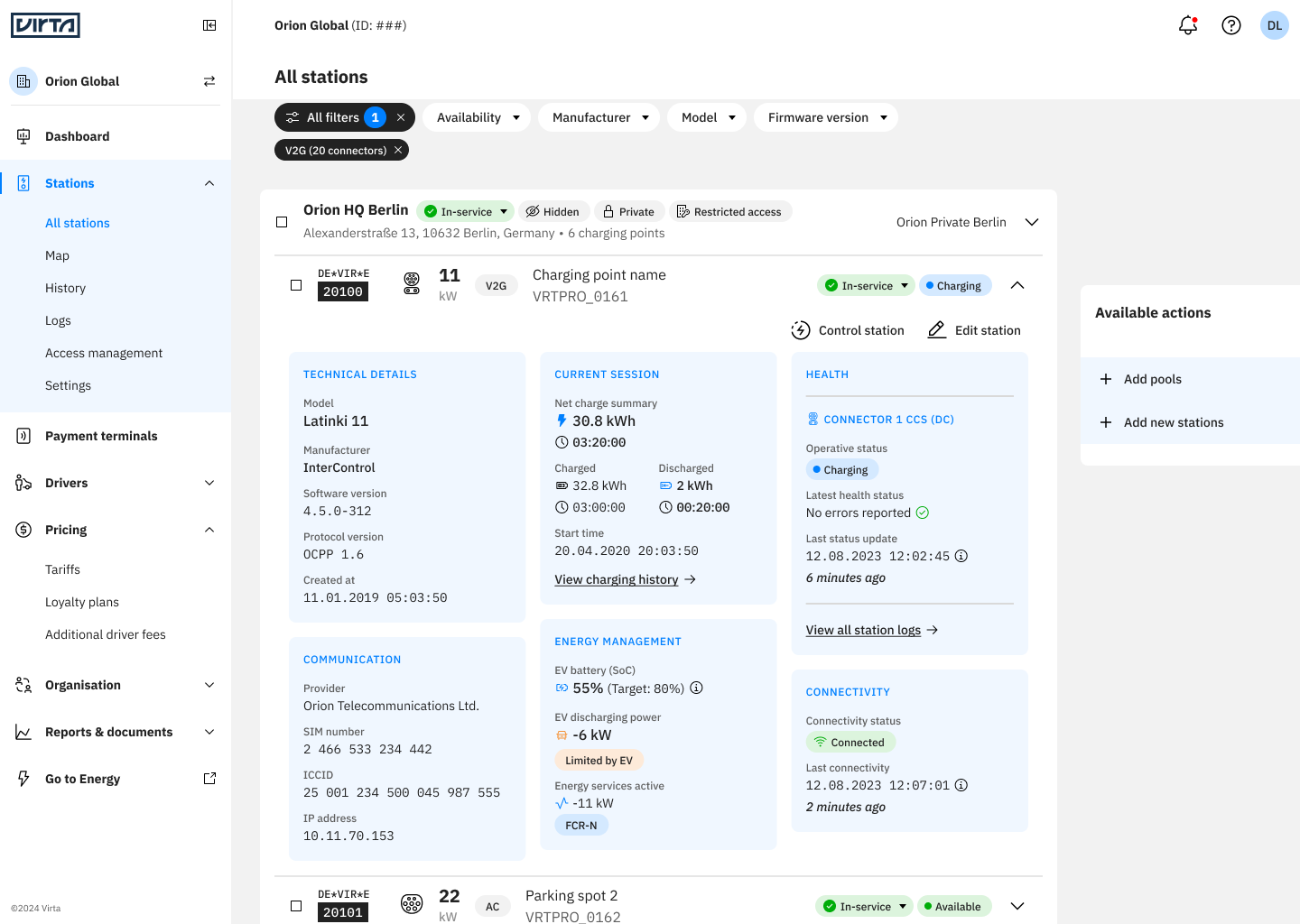This screenshot has width=1300, height=924.
Task: Open help question mark icon
Action: [1231, 25]
